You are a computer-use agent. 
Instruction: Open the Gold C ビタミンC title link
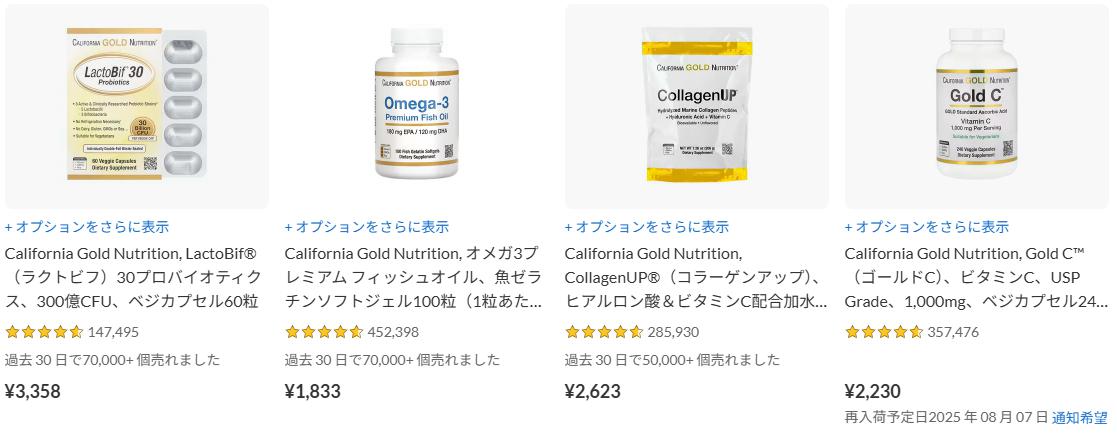pos(976,277)
